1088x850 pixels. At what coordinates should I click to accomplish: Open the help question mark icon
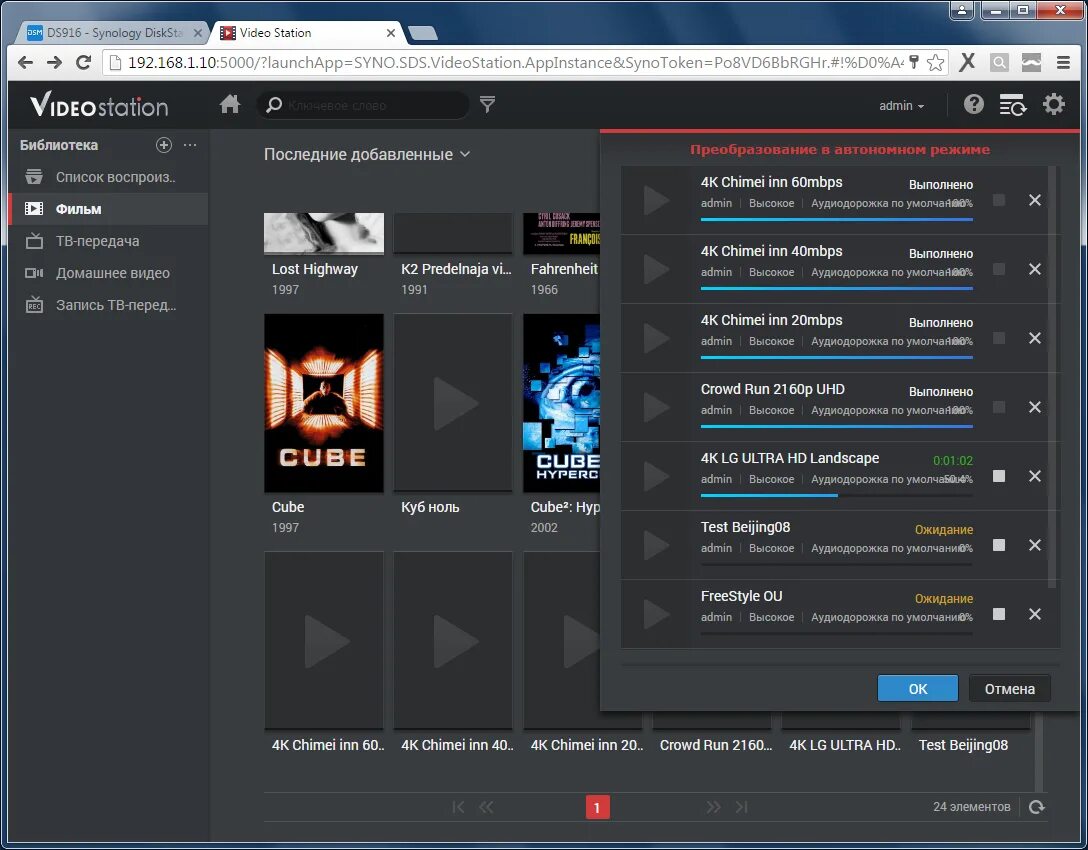coord(974,105)
